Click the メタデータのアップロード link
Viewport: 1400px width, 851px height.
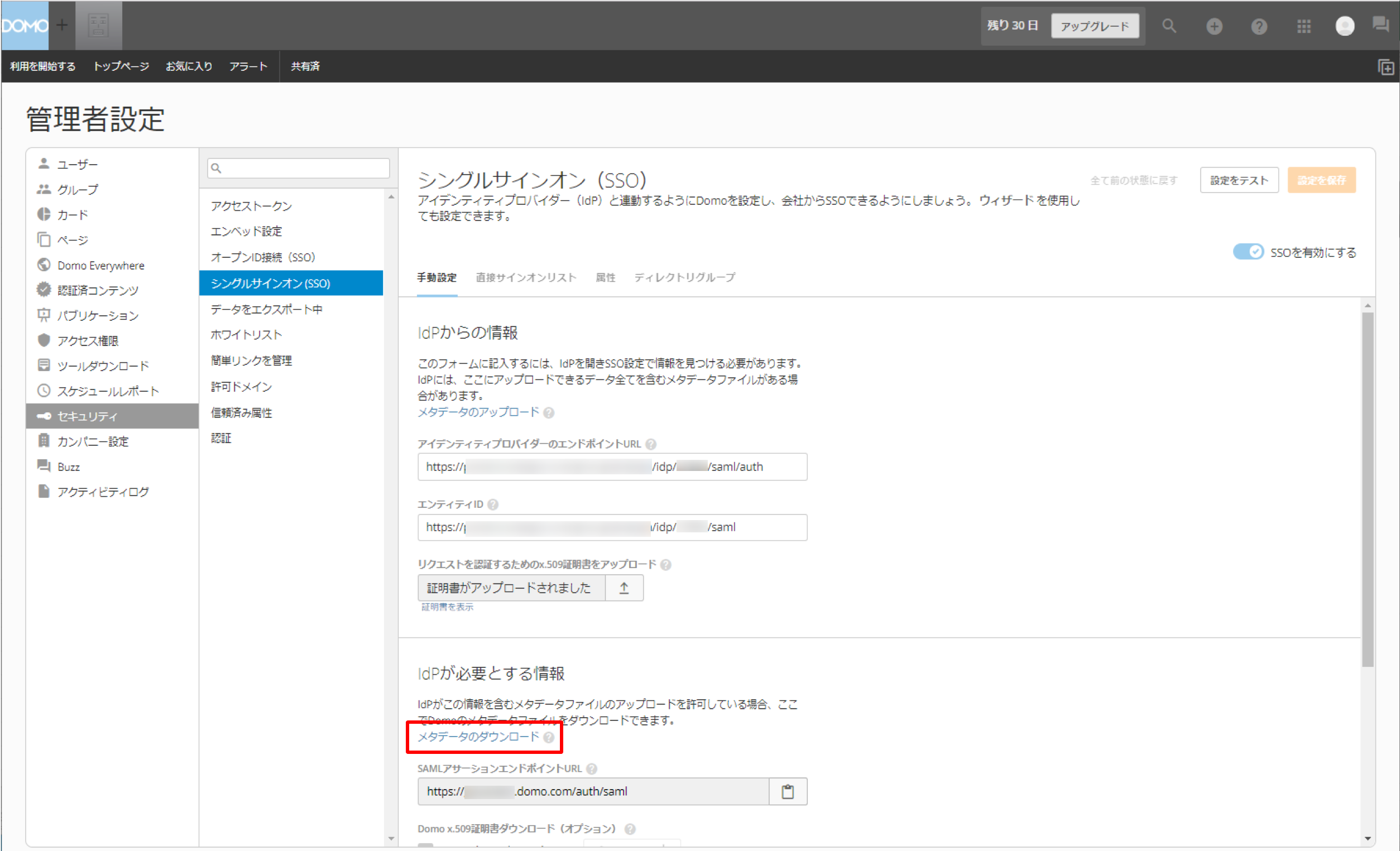tap(478, 412)
